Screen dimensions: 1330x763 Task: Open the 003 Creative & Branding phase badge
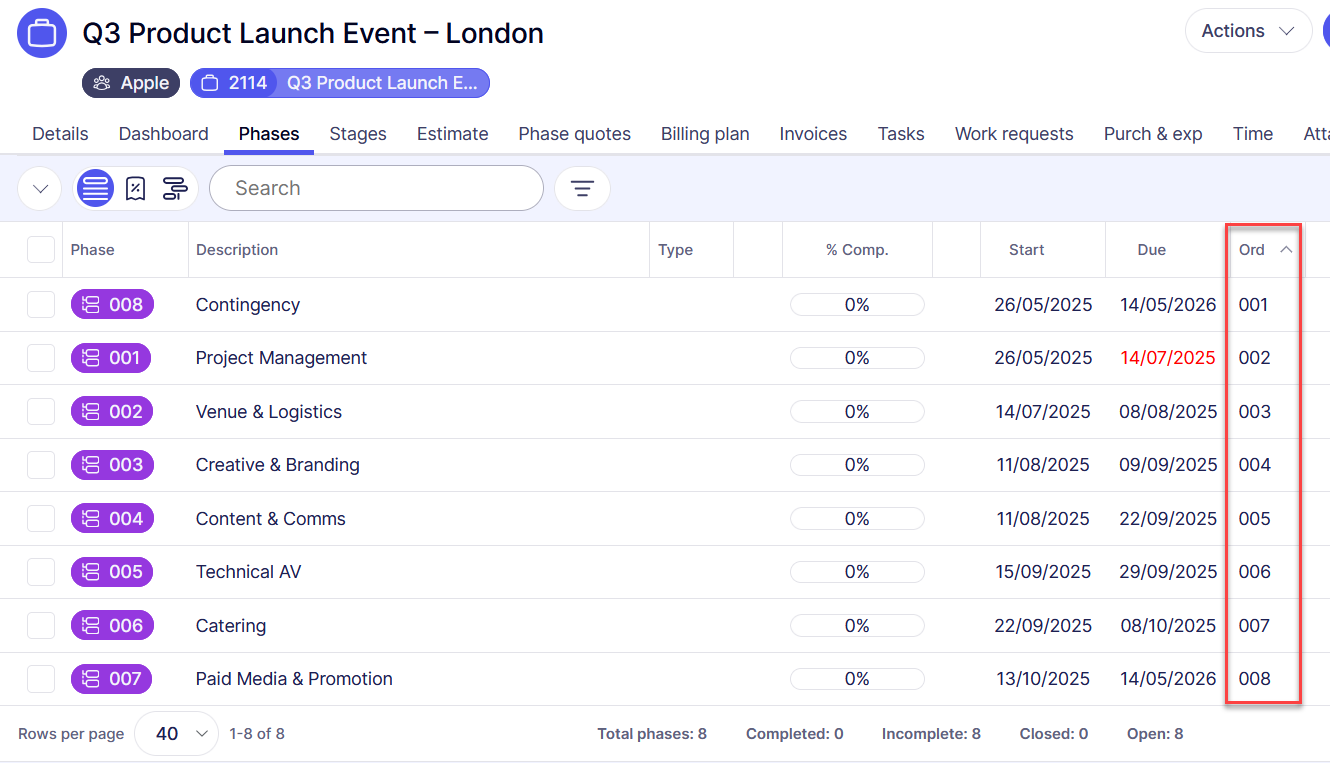tap(112, 465)
